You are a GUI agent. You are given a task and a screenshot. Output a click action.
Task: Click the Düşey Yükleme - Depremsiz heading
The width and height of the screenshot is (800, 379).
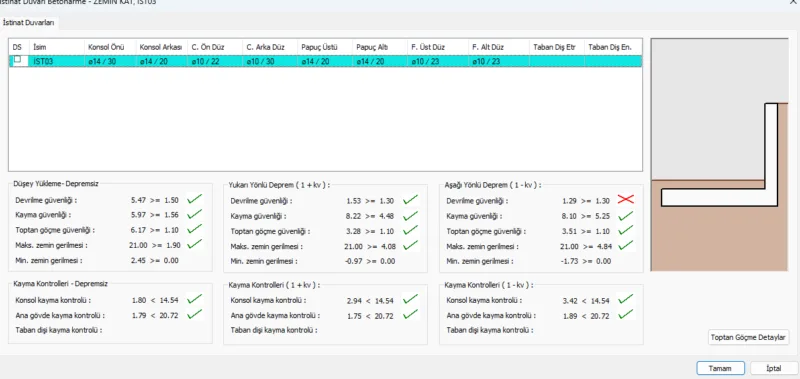click(x=55, y=184)
